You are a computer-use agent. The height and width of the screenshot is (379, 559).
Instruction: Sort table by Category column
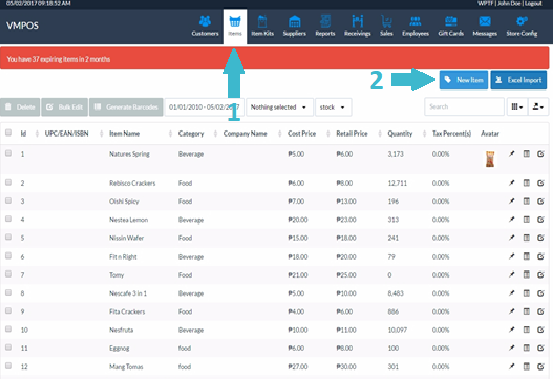click(x=191, y=134)
